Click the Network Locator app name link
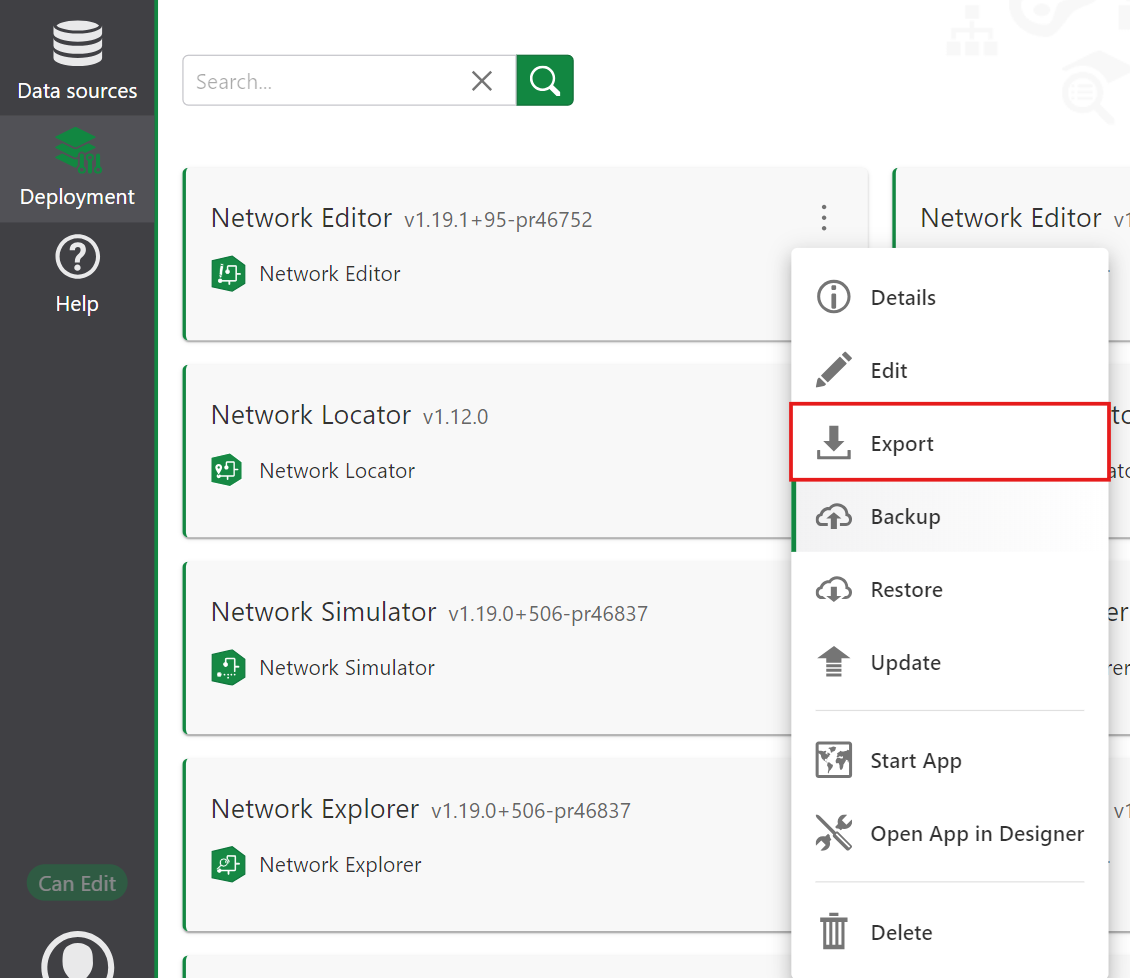This screenshot has height=978, width=1130. pyautogui.click(x=337, y=471)
